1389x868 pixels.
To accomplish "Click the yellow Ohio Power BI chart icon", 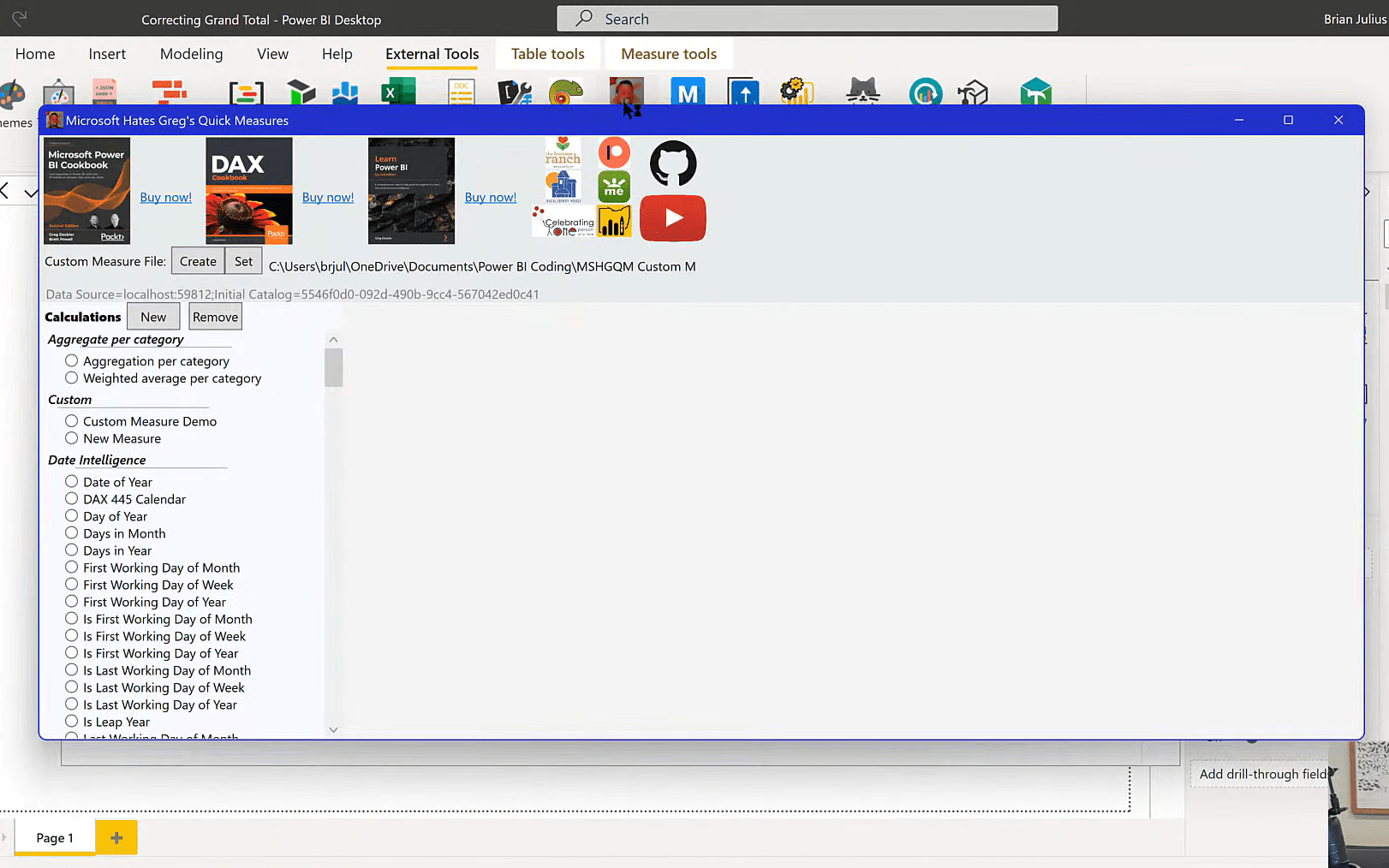I will (614, 221).
